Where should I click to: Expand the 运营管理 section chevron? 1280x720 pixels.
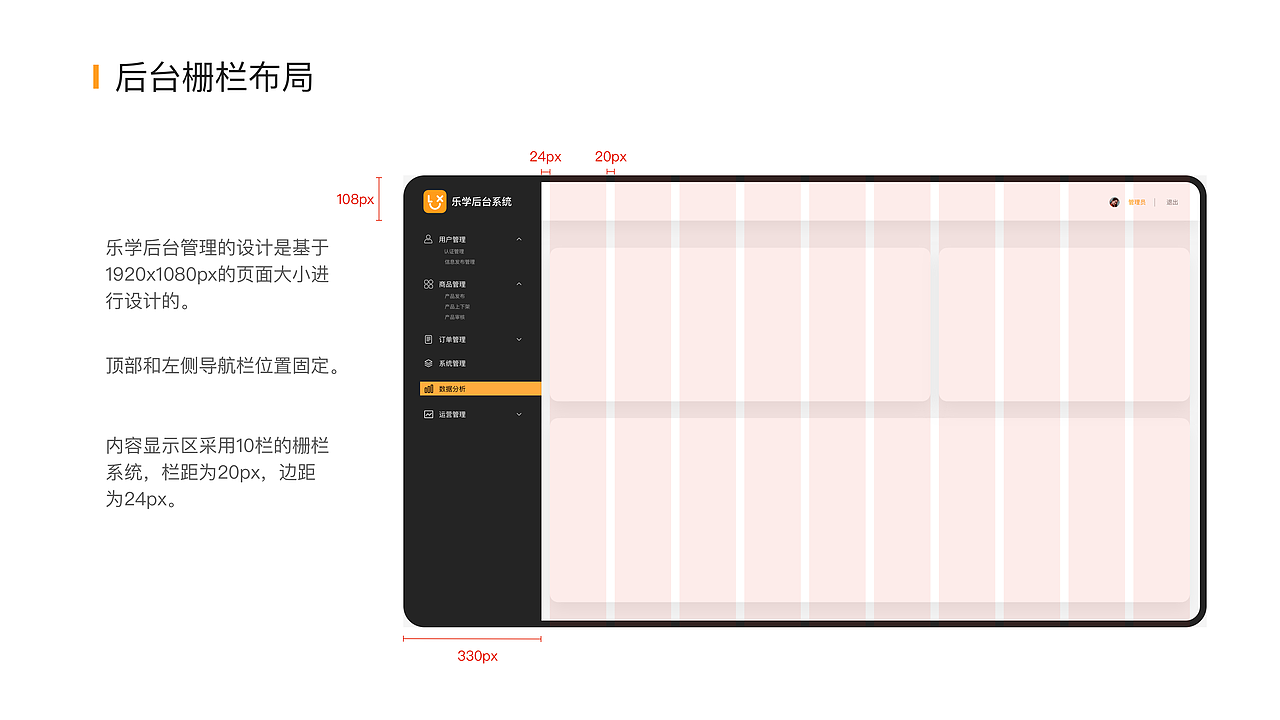click(519, 414)
